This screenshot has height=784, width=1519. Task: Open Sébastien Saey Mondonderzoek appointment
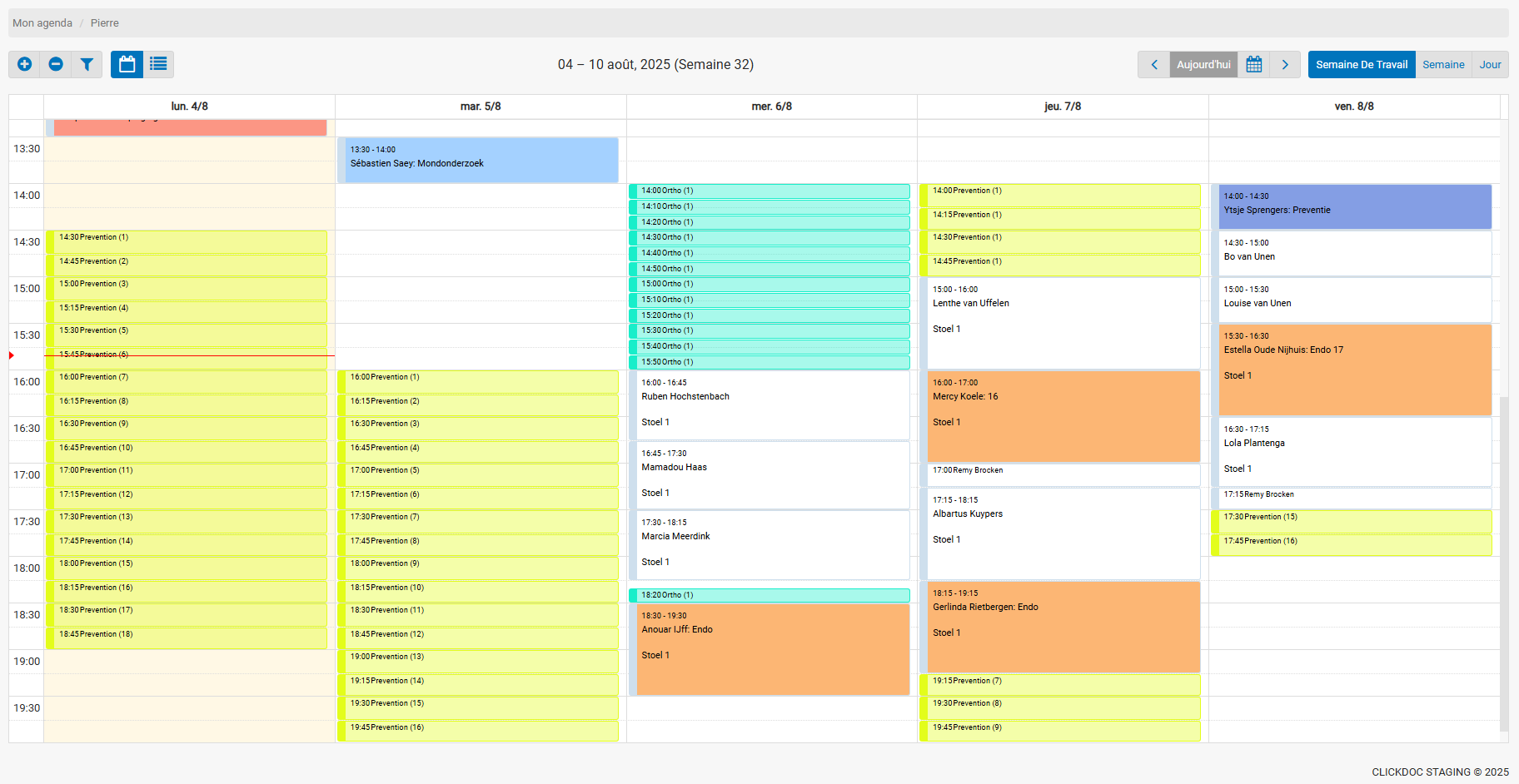[481, 160]
